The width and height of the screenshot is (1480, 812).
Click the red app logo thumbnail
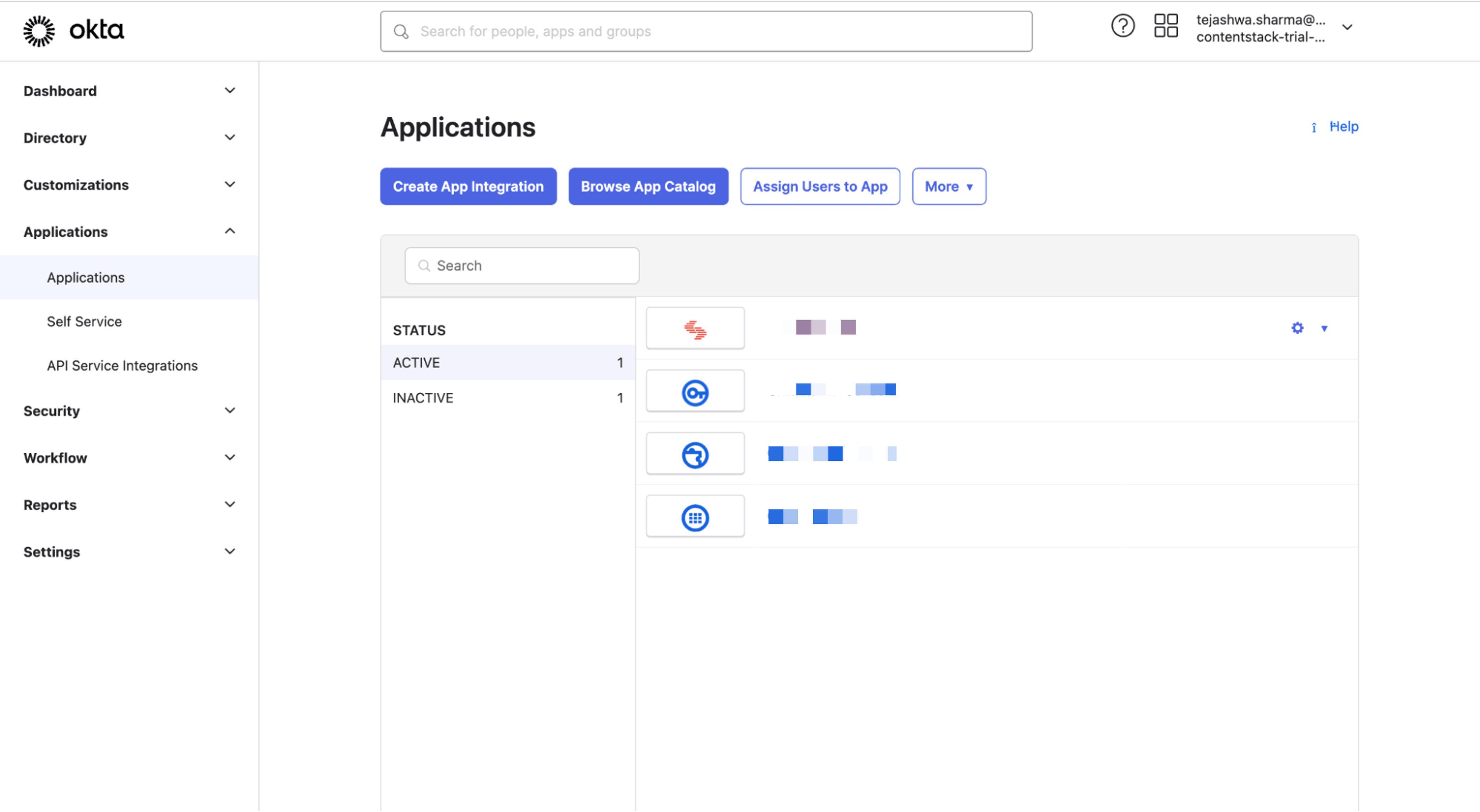(695, 329)
